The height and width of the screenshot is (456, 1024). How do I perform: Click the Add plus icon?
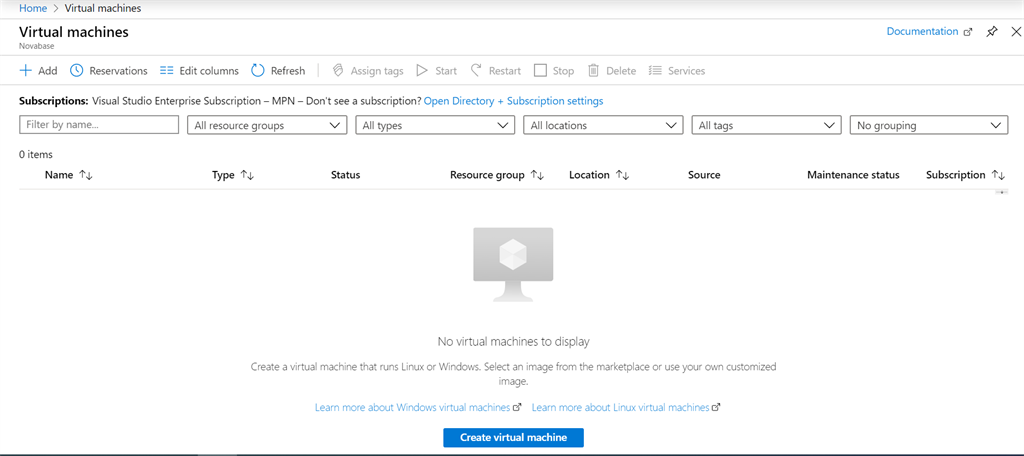tap(26, 71)
